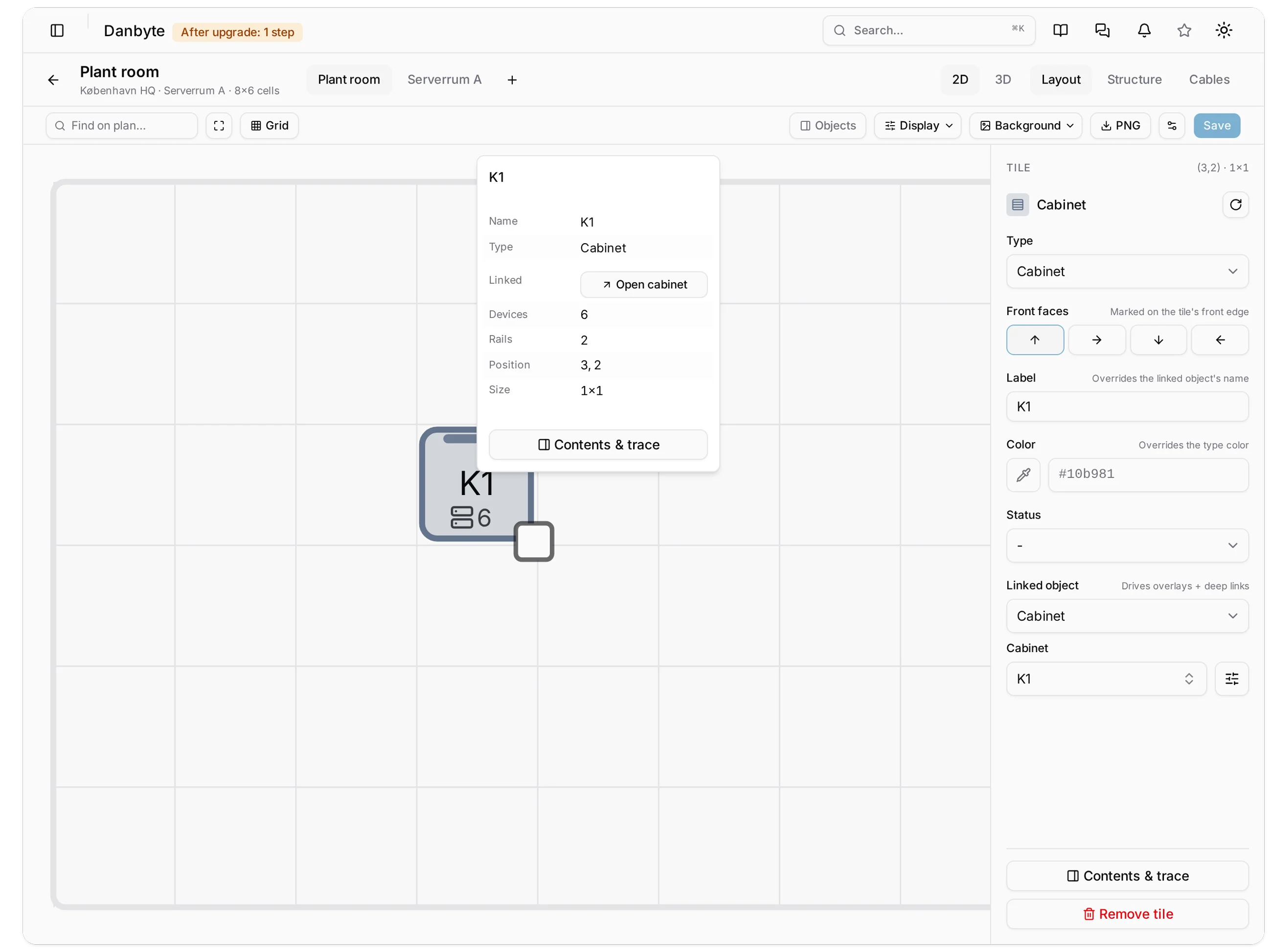Set front face to up arrow
Viewport: 1272px width, 952px height.
point(1035,340)
